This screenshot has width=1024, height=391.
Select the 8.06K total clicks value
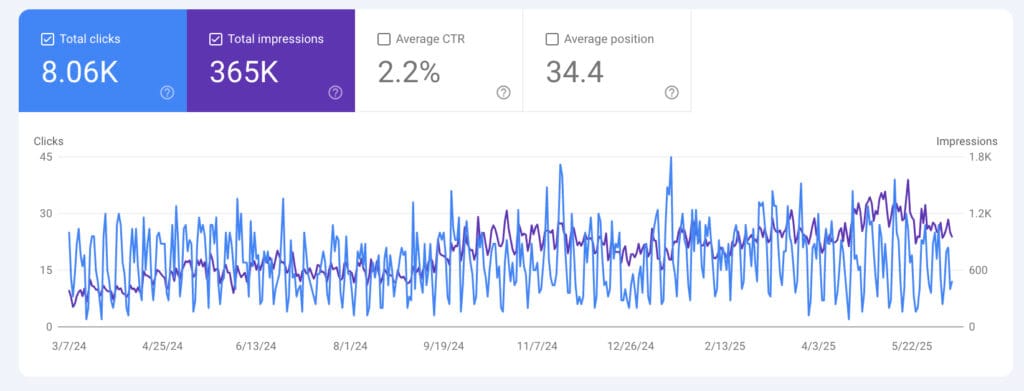point(80,72)
